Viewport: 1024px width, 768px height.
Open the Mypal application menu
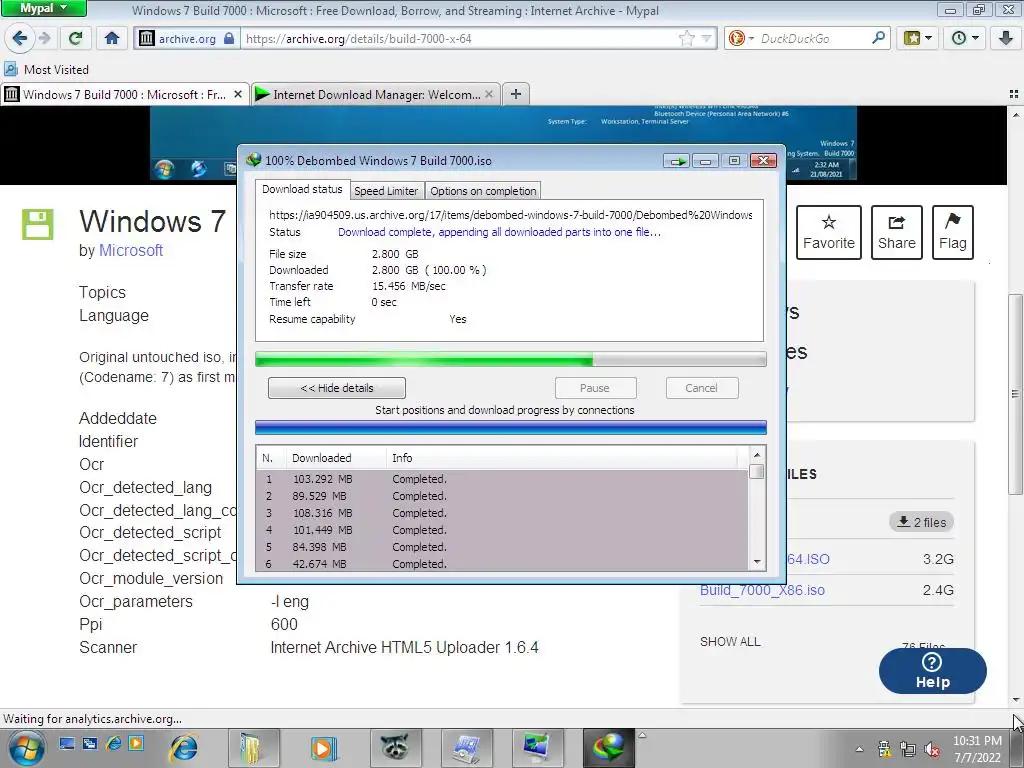pos(43,8)
